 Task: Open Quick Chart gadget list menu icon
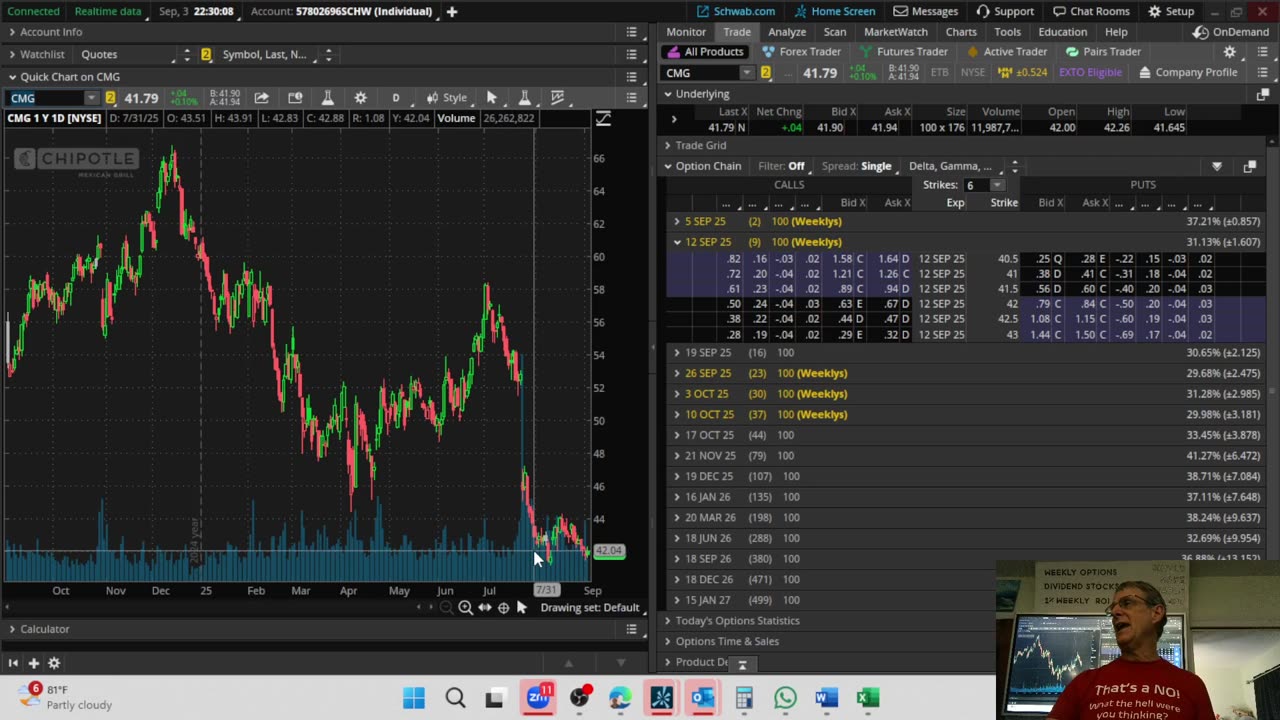tap(631, 77)
